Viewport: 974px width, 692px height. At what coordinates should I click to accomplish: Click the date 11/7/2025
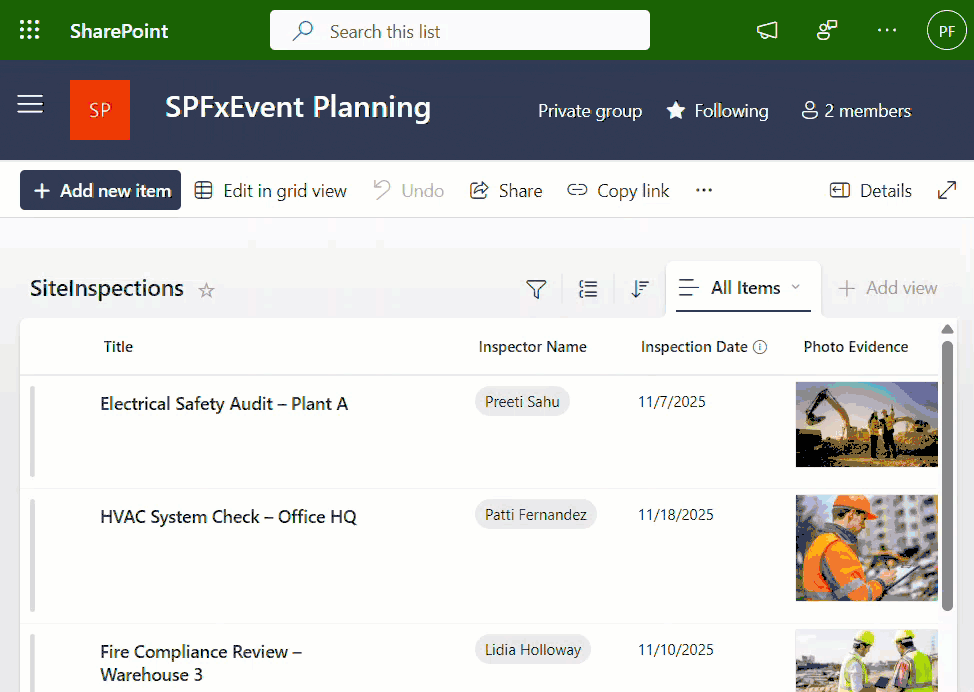pos(671,402)
